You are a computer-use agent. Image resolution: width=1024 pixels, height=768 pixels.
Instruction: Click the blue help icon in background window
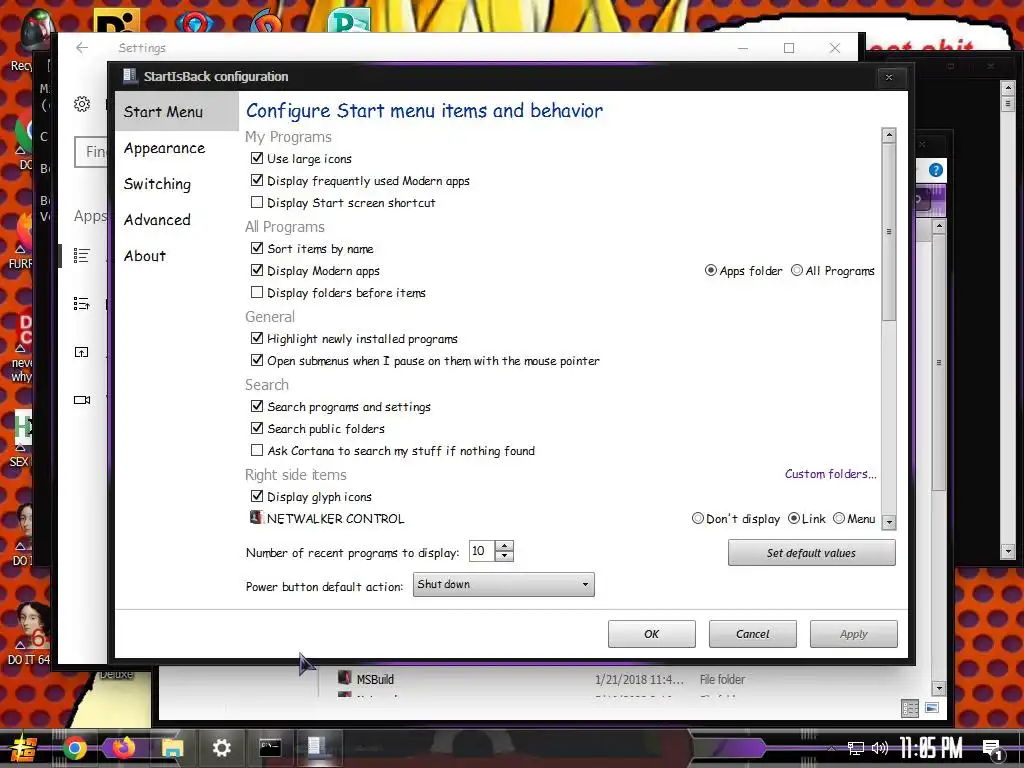tap(936, 170)
